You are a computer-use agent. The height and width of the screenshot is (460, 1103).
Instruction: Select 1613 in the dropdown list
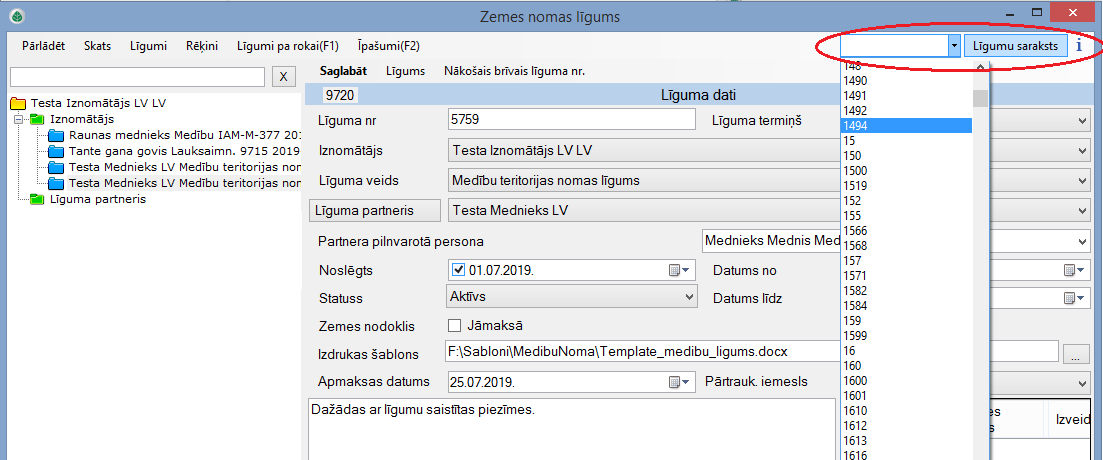pyautogui.click(x=907, y=440)
